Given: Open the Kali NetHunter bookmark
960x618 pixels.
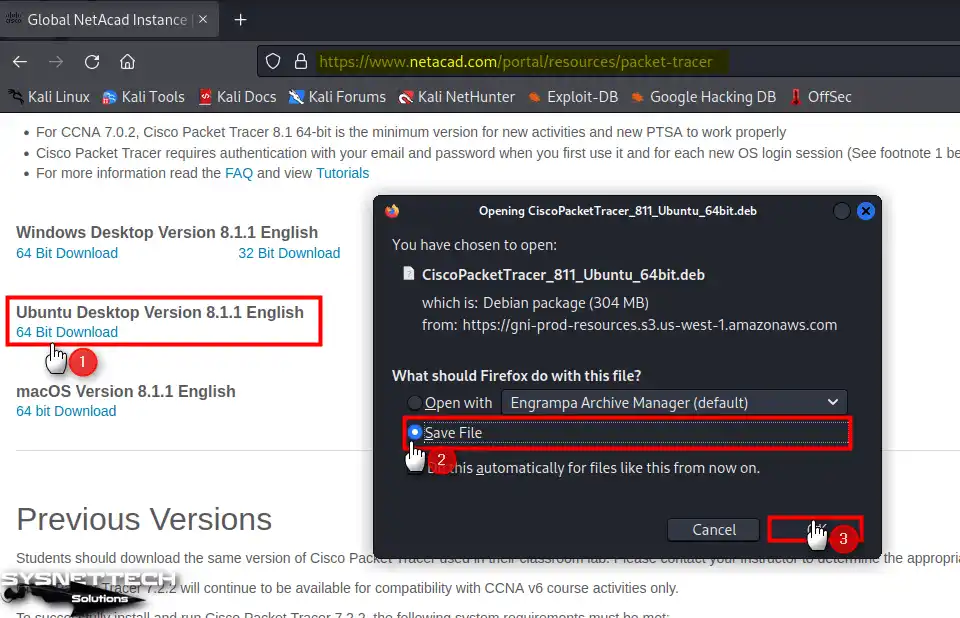Looking at the screenshot, I should point(457,97).
